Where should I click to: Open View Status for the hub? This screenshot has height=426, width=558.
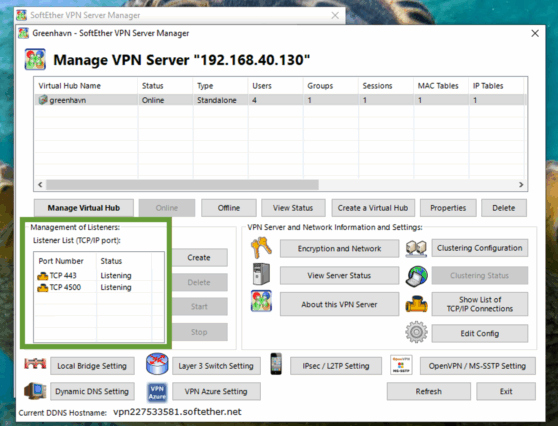293,208
